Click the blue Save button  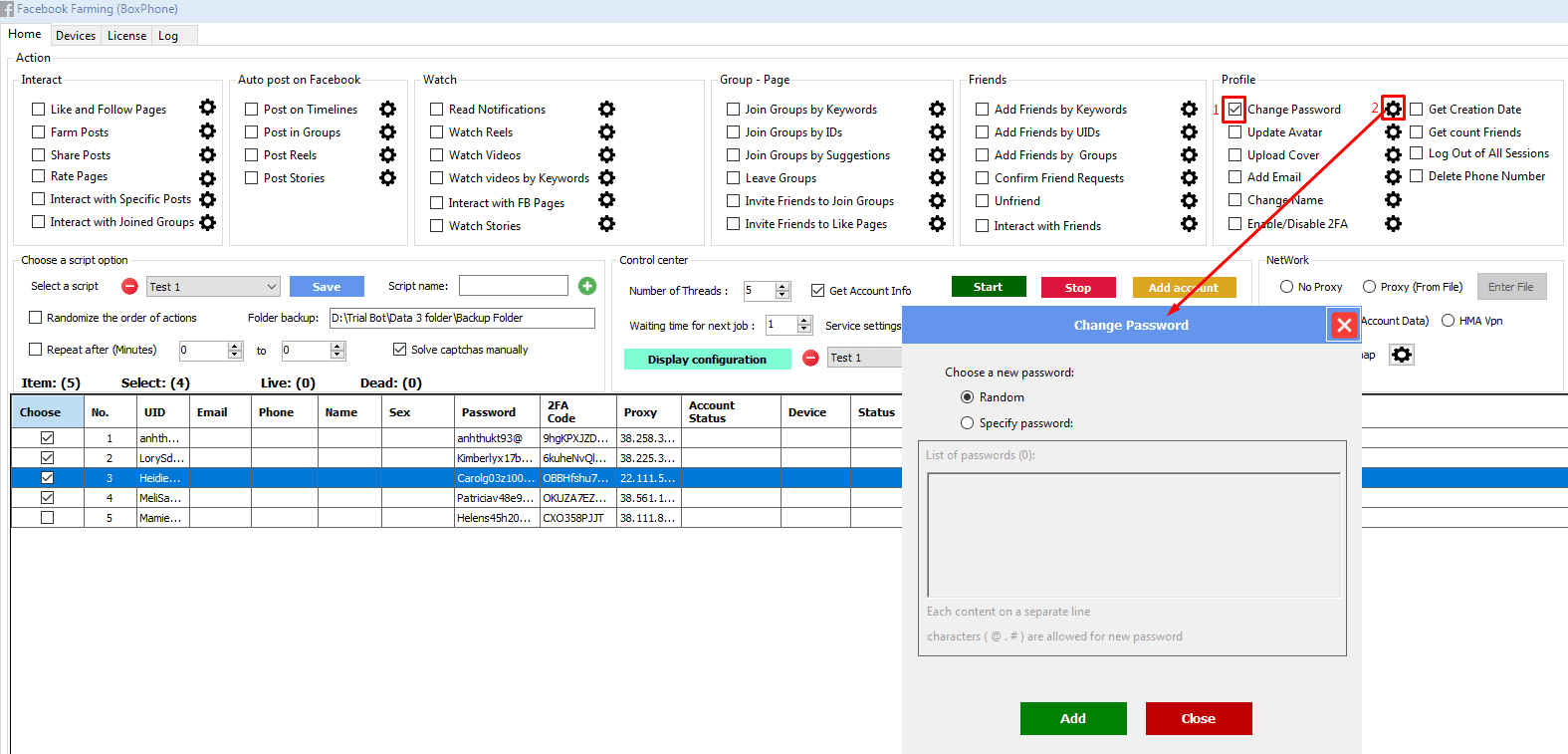coord(327,287)
